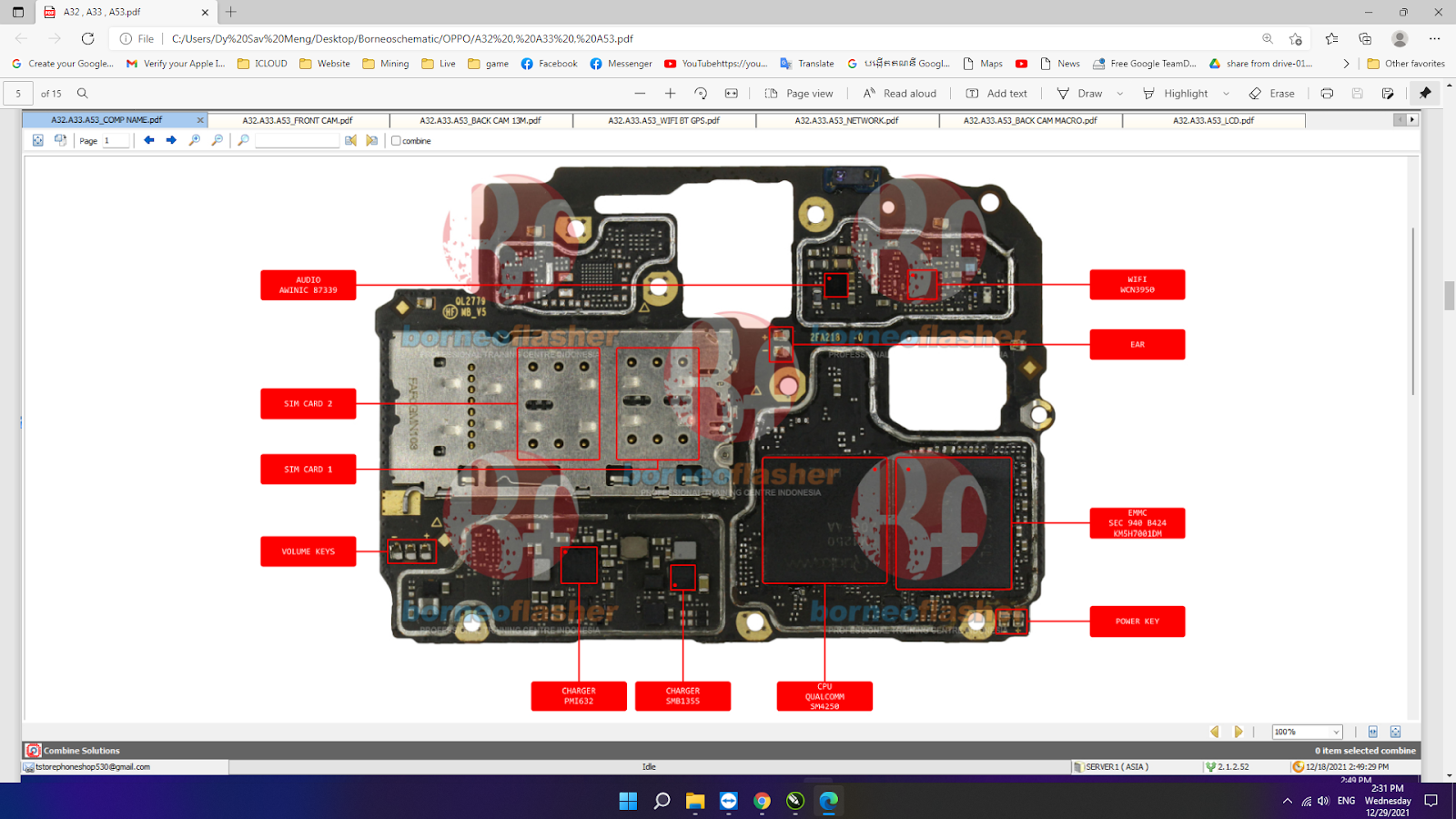Viewport: 1456px width, 819px height.
Task: Open Chrome from the taskbar
Action: click(x=762, y=801)
